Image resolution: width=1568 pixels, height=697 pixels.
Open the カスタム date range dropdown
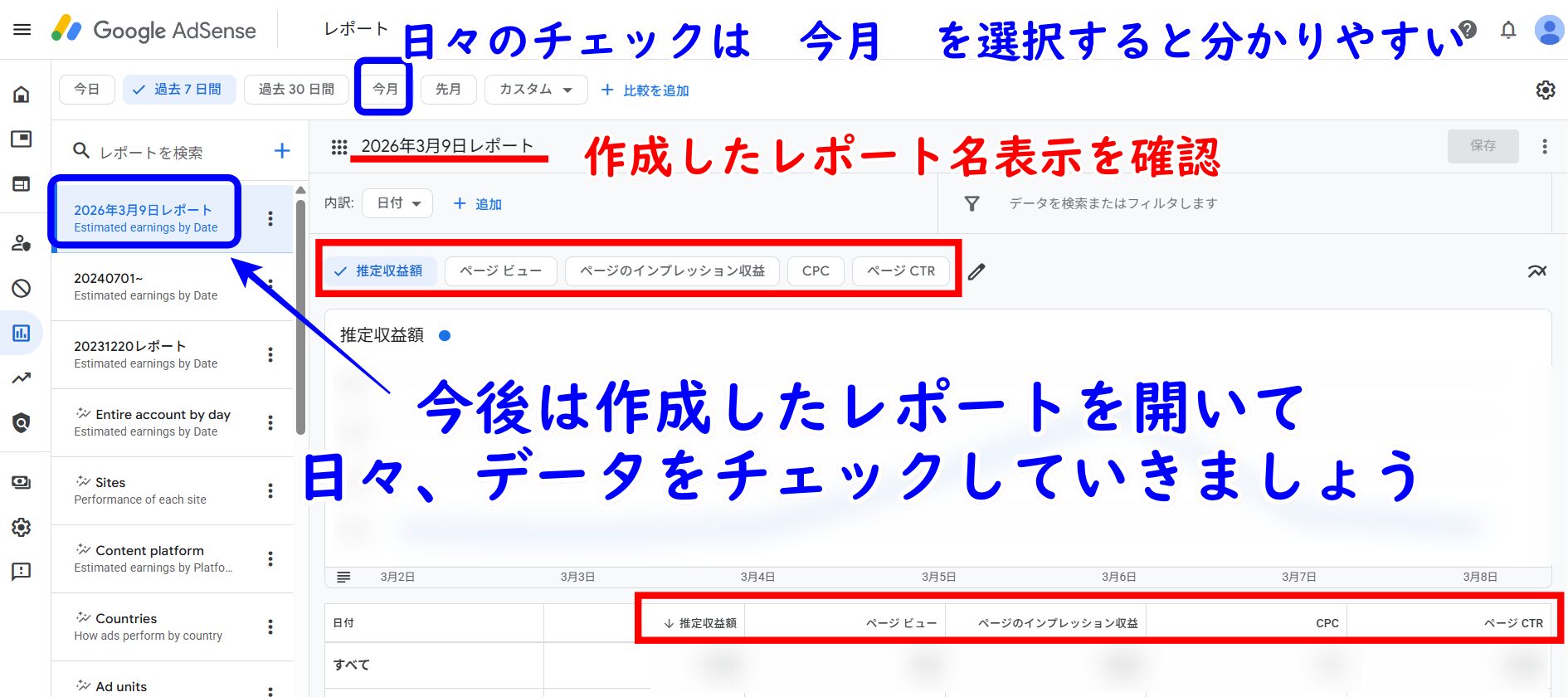tap(535, 90)
